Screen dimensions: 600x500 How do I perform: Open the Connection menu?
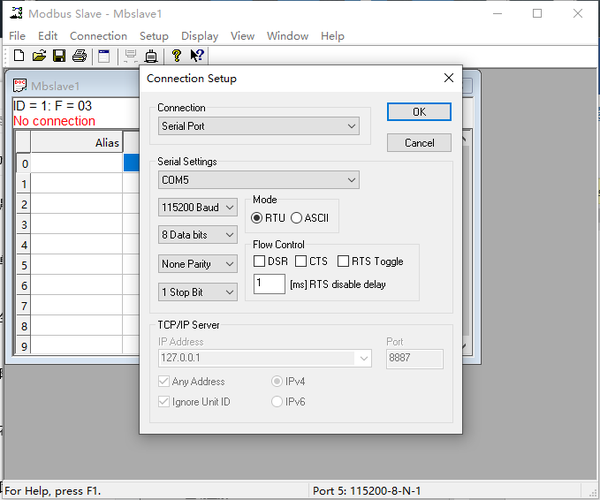coord(98,36)
